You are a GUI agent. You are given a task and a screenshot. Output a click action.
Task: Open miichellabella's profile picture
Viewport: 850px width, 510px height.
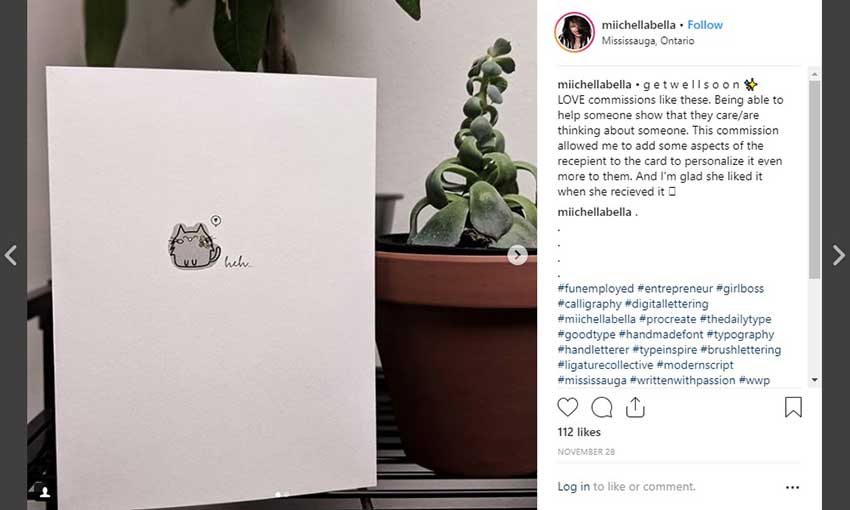(x=574, y=32)
